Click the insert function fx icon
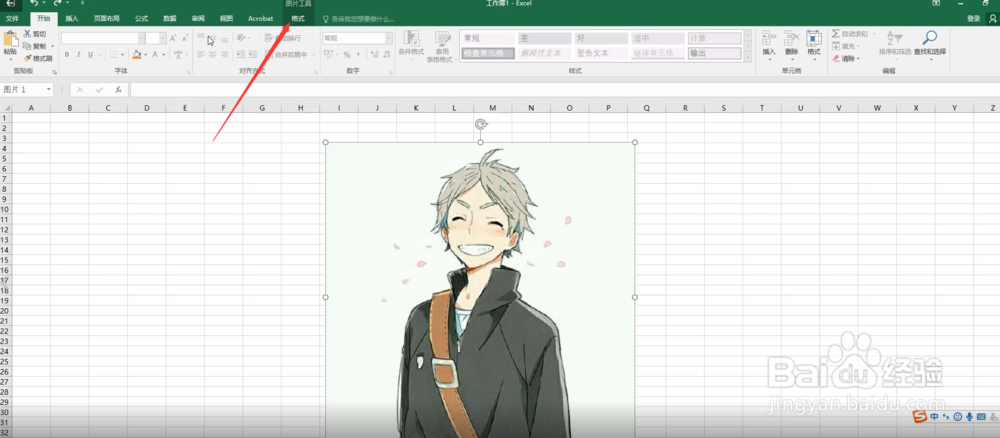Screen dimensions: 1000x438 118,90
